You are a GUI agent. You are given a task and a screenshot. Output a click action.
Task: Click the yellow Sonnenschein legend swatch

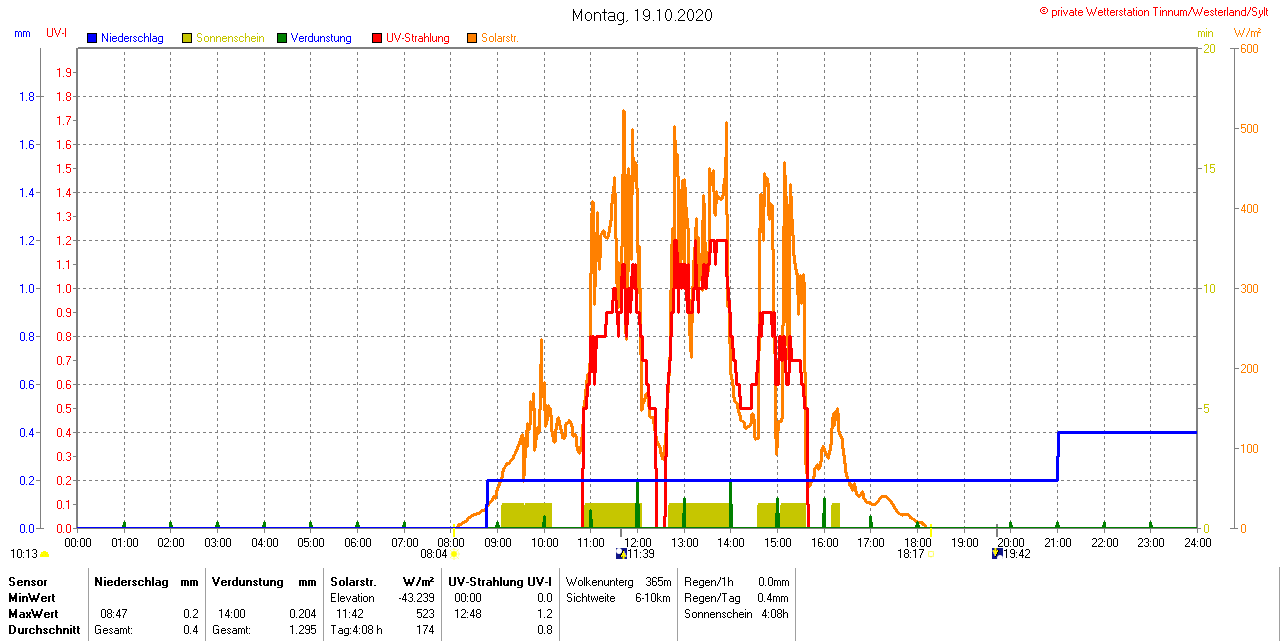(x=187, y=38)
